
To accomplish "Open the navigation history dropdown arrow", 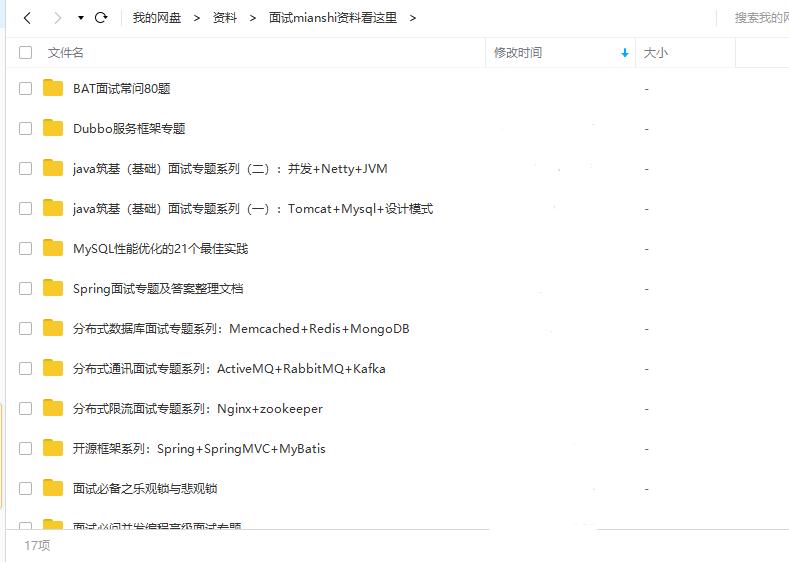I will [81, 18].
